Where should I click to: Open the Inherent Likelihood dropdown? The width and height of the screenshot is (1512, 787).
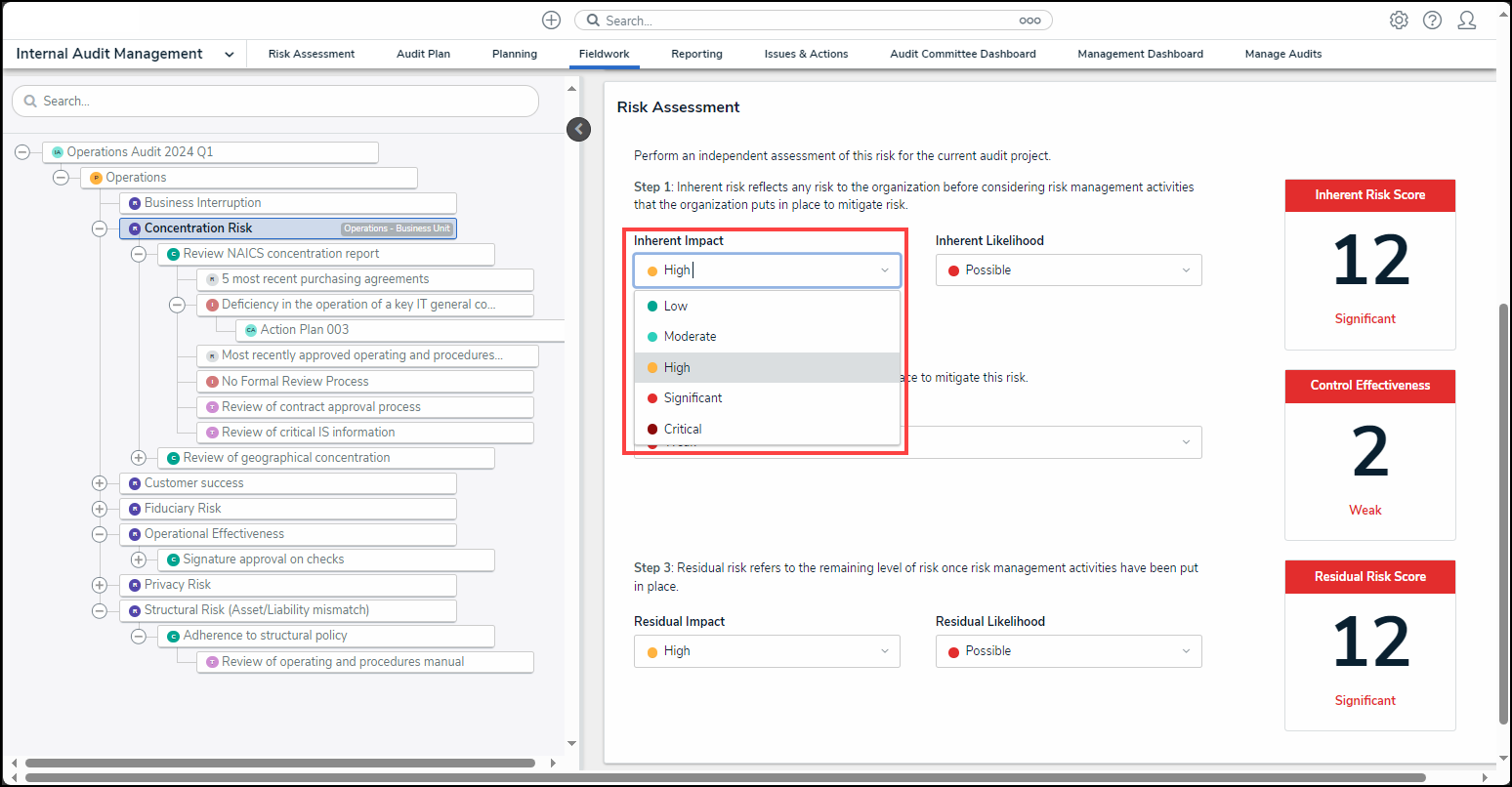pyautogui.click(x=1068, y=270)
